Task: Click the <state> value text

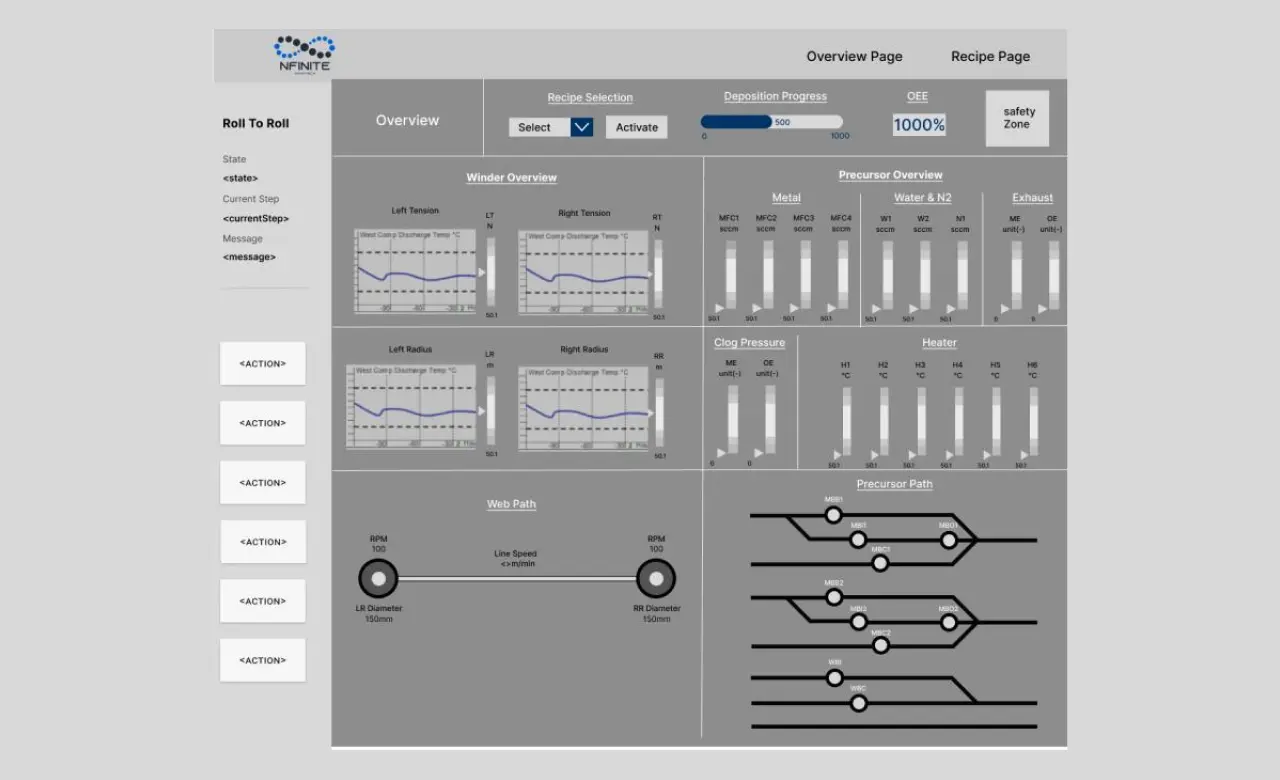Action: pos(240,178)
